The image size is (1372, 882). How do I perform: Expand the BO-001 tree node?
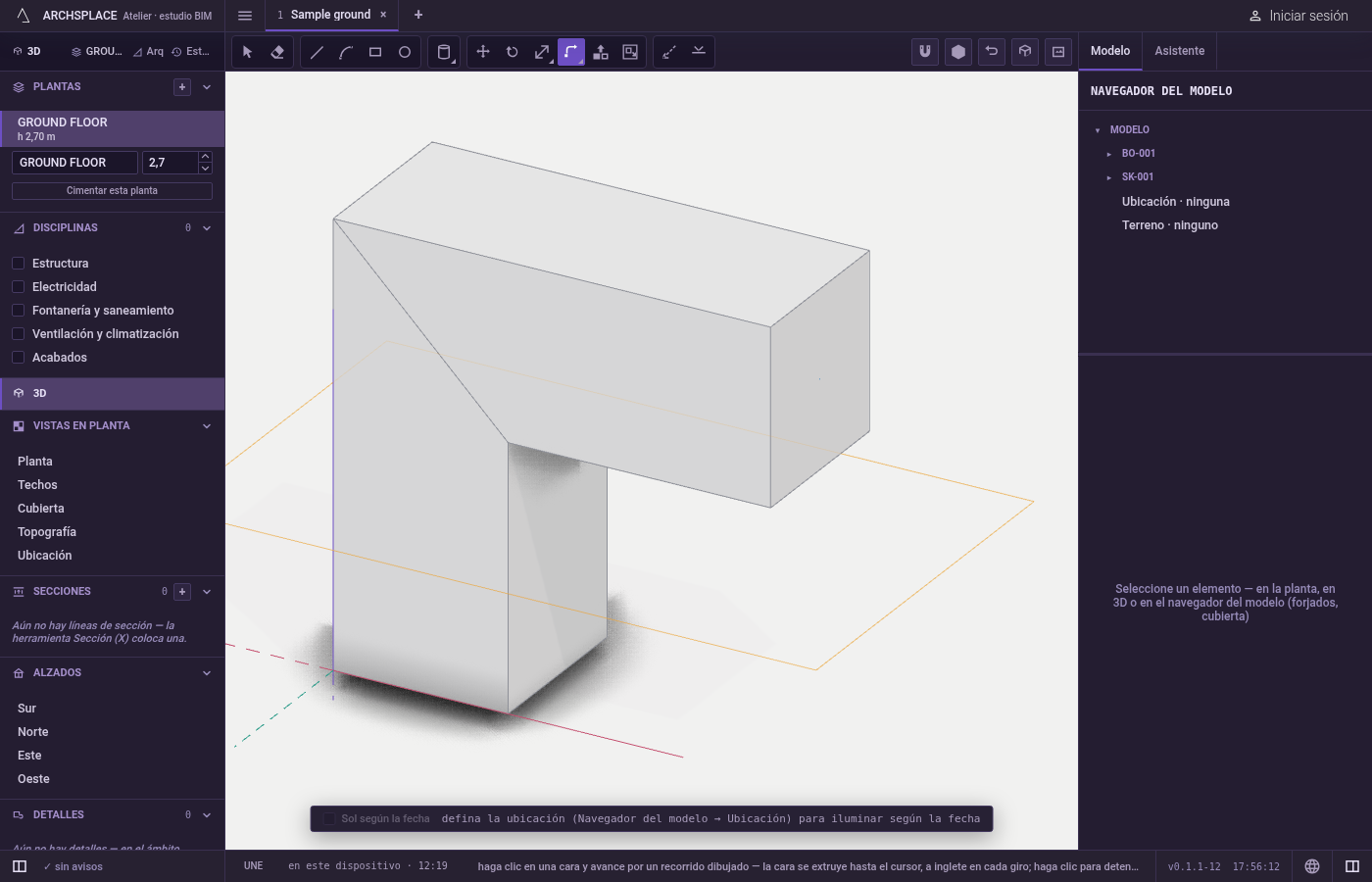(1109, 154)
